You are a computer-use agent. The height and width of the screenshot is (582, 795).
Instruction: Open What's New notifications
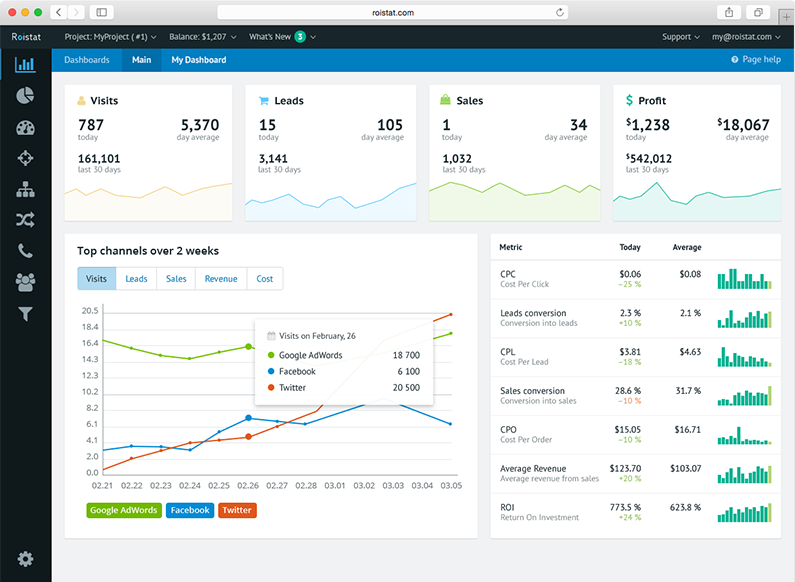[x=281, y=37]
